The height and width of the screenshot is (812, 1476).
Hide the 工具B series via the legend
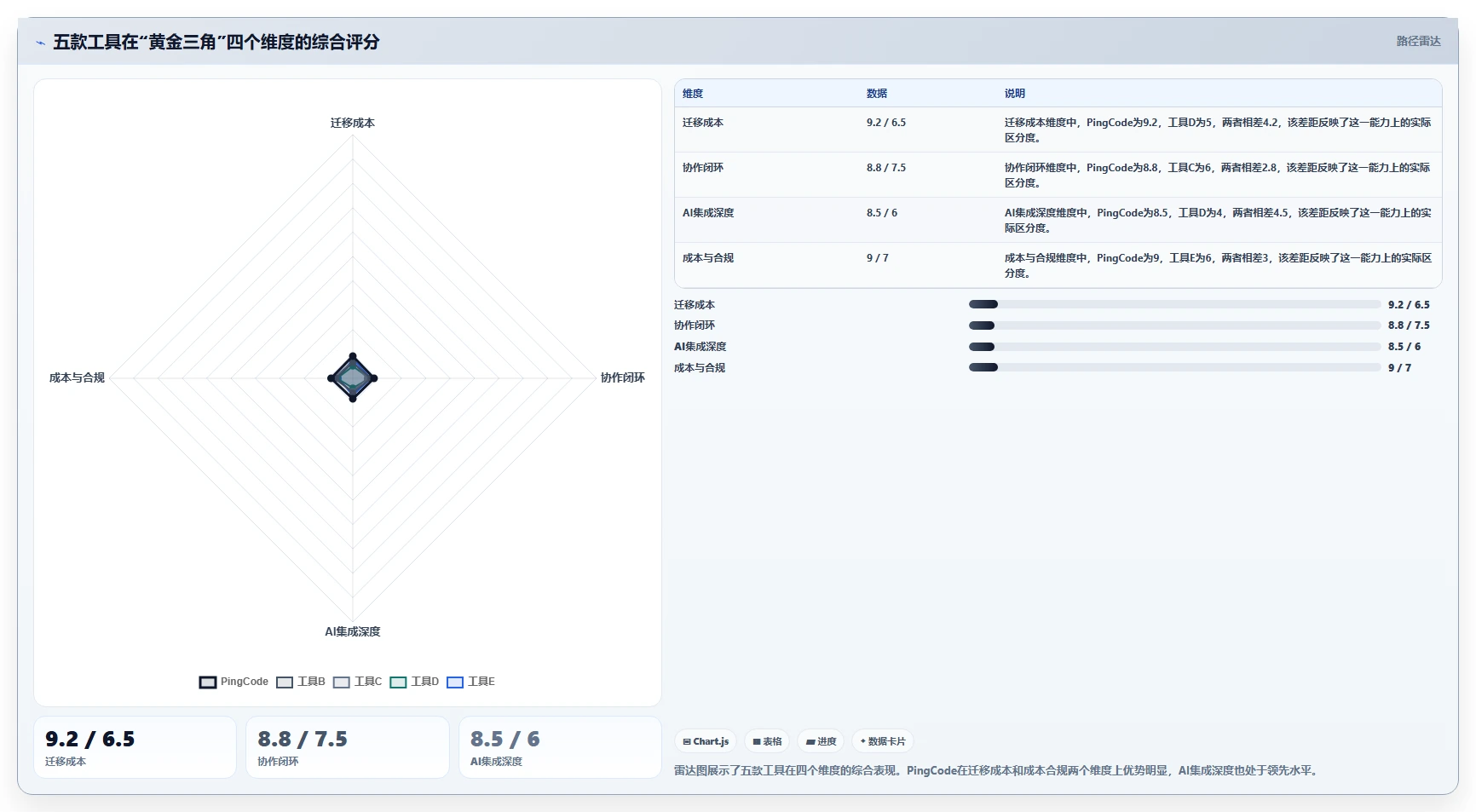(x=301, y=682)
